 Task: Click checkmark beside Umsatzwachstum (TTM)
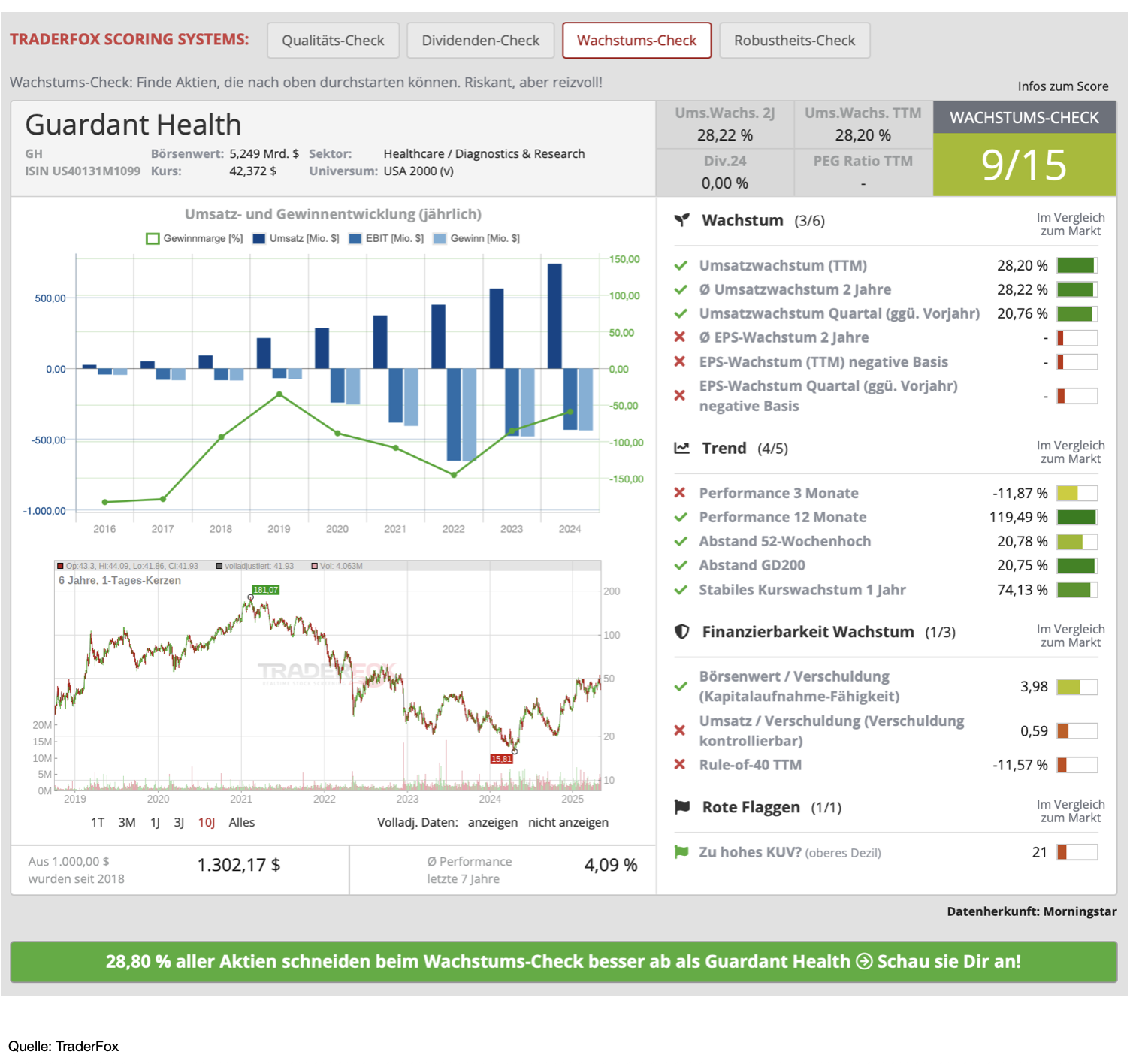click(x=681, y=265)
